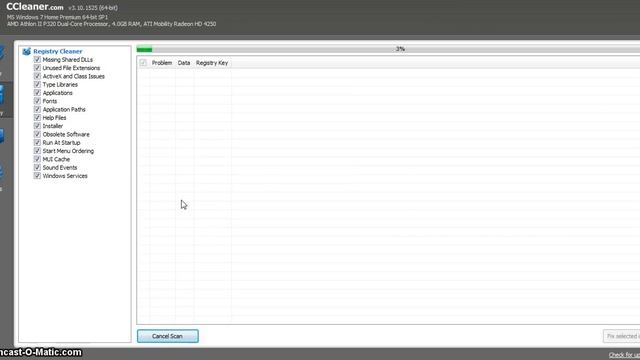Select the Registry Cleaner heading
This screenshot has width=640, height=360.
click(x=58, y=51)
